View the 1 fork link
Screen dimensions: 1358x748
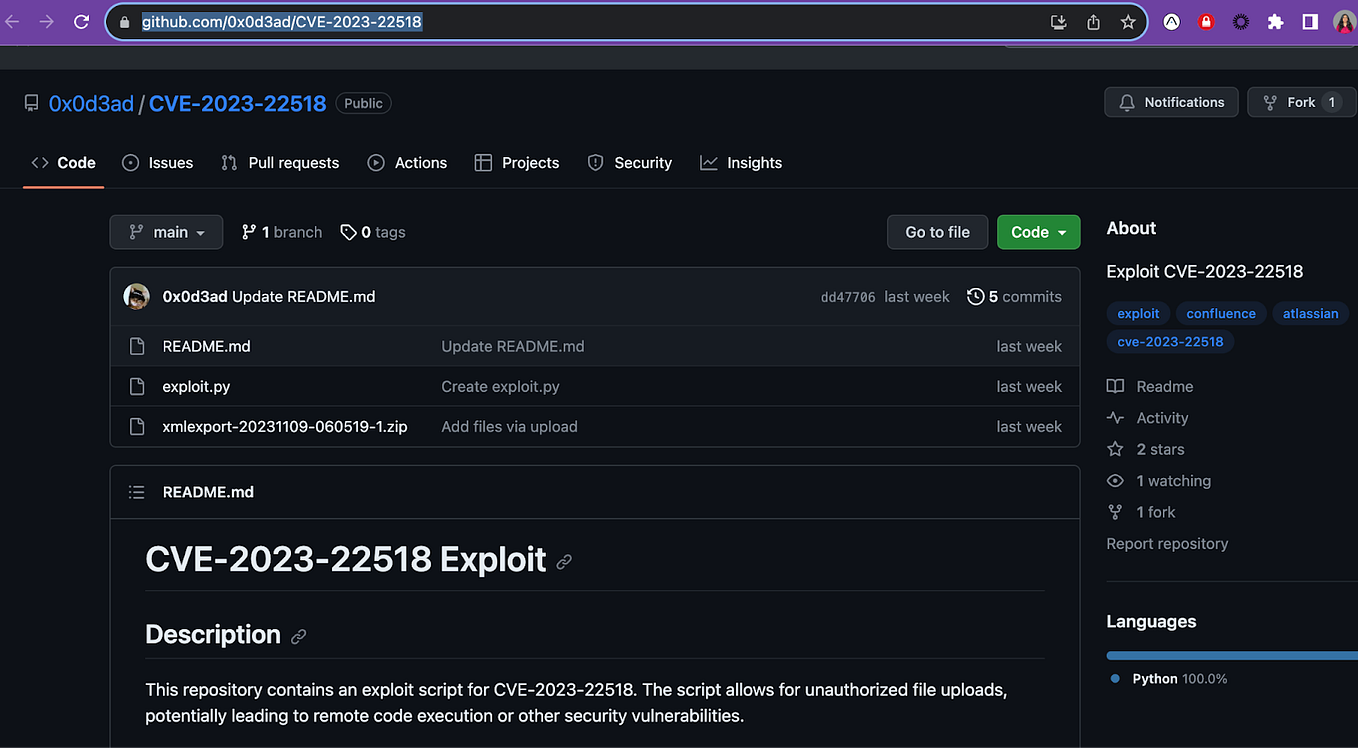tap(1141, 512)
